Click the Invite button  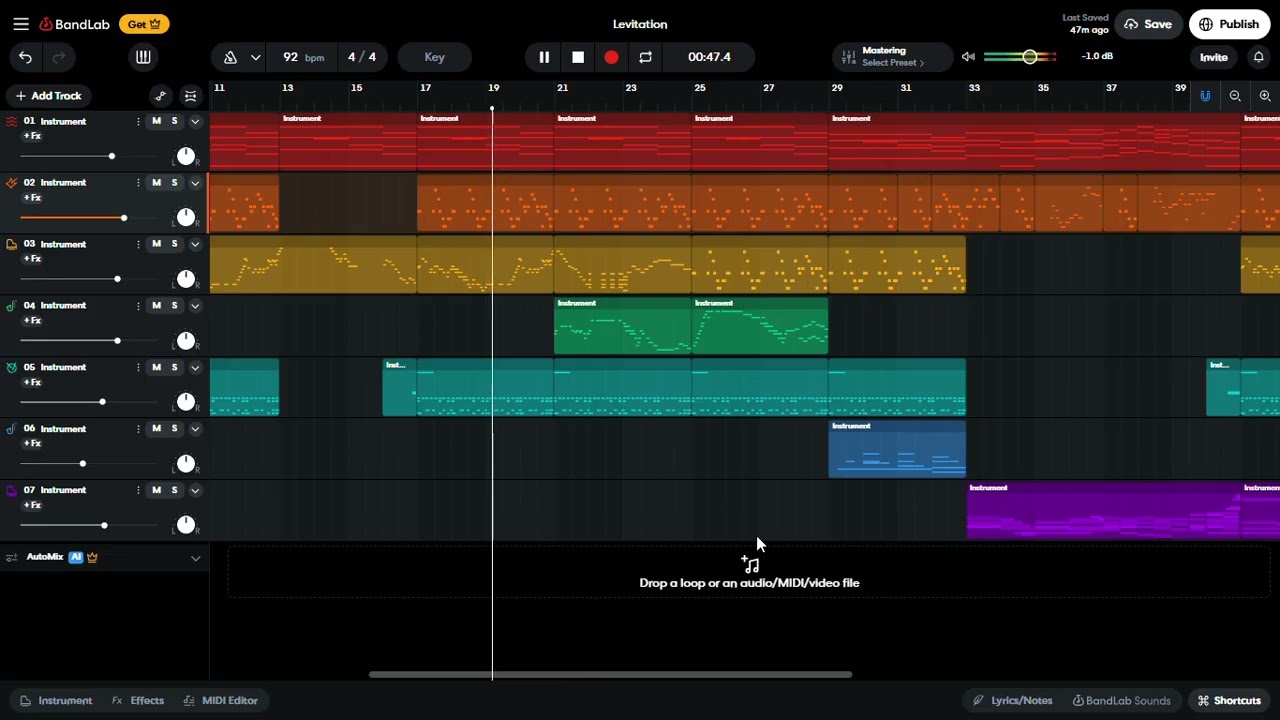pyautogui.click(x=1213, y=57)
